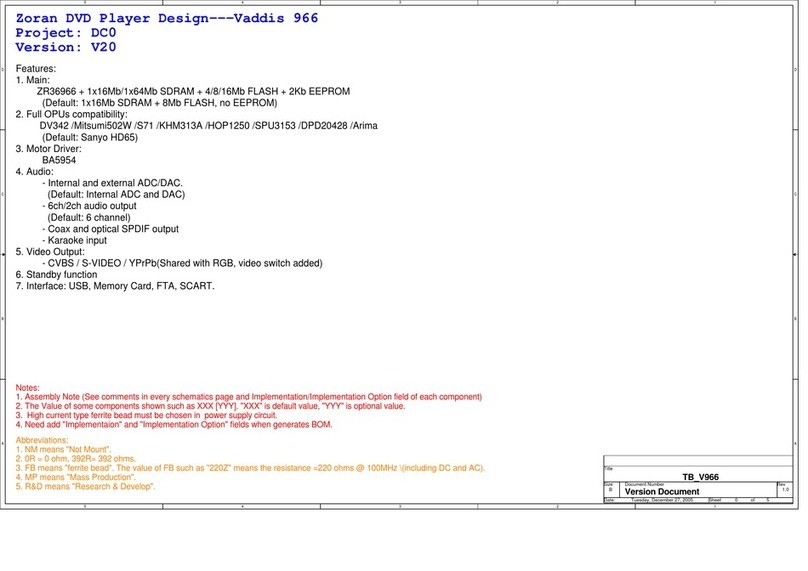Click the '4. Audio:' heading
808x571 pixels.
(35, 172)
